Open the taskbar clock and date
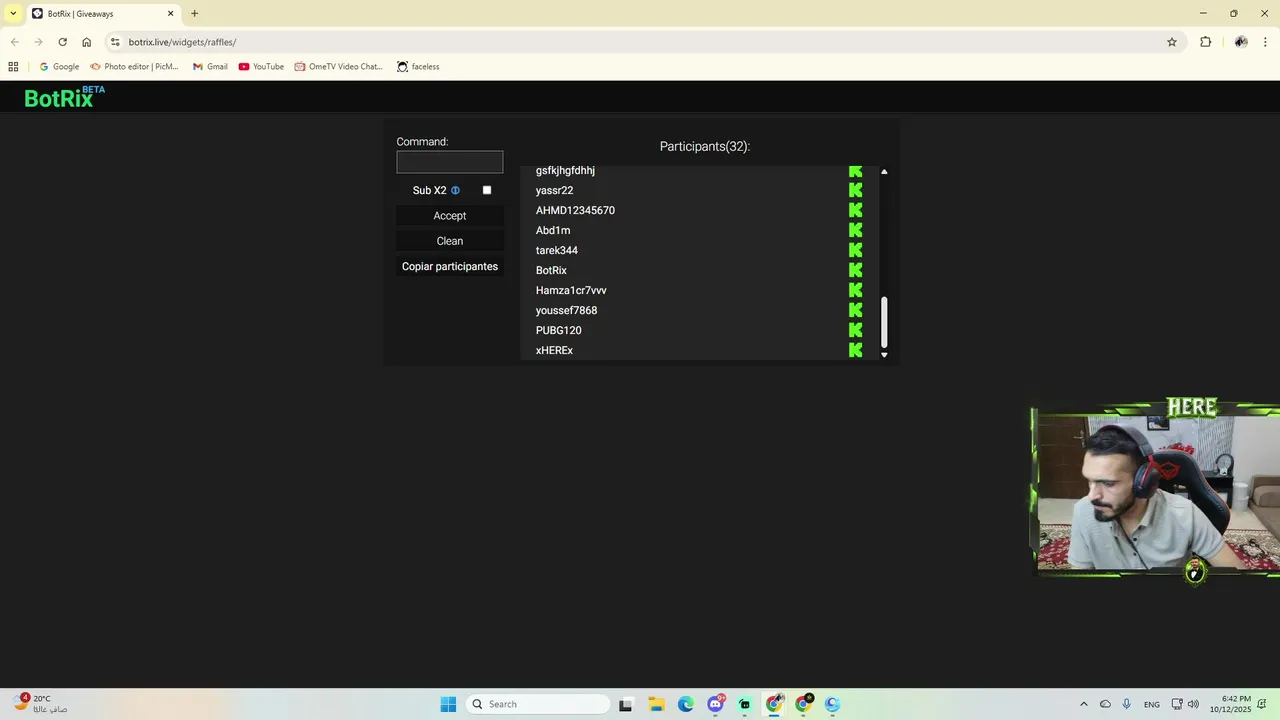This screenshot has height=720, width=1280. [x=1230, y=704]
